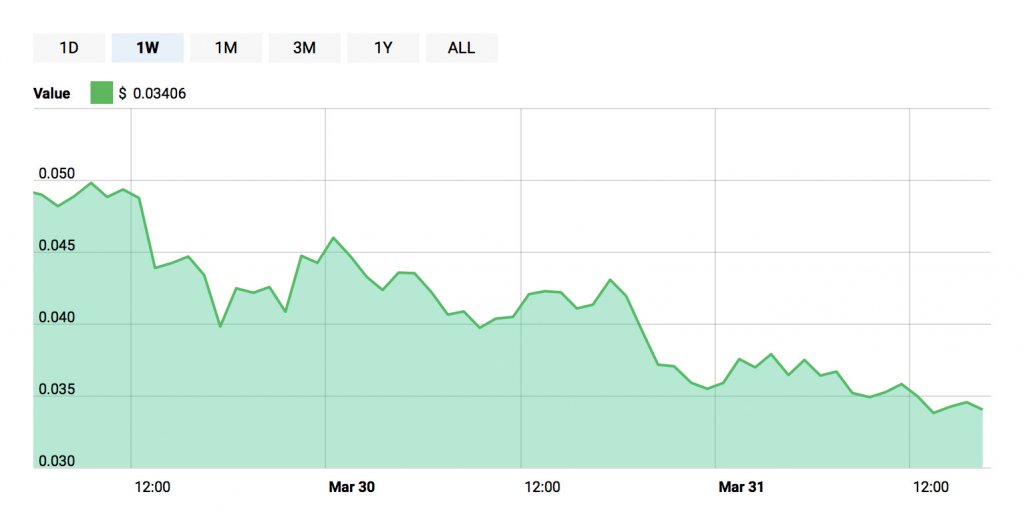Click the 12:00 label after Mar 31
1024x526 pixels.
[x=931, y=487]
